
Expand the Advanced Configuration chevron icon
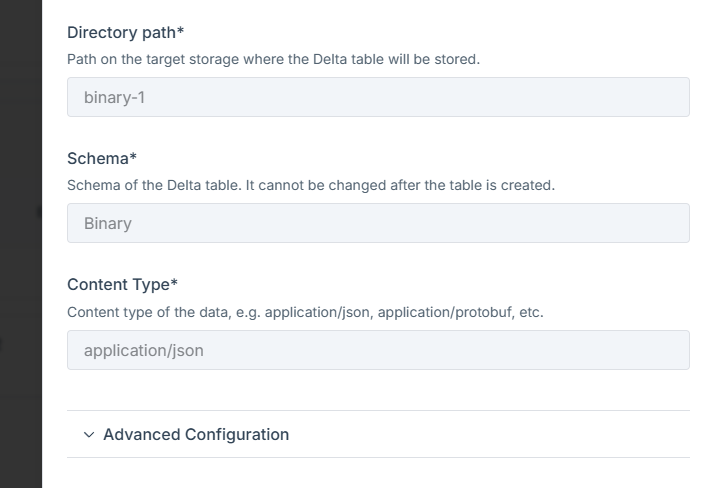(x=89, y=435)
